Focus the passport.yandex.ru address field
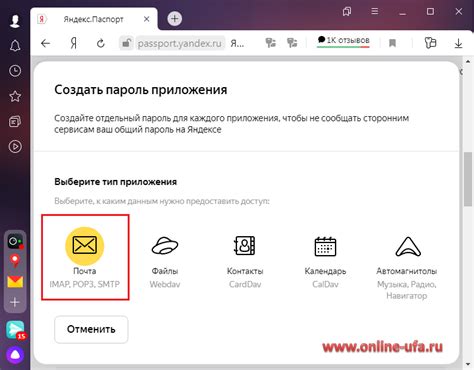 point(180,43)
